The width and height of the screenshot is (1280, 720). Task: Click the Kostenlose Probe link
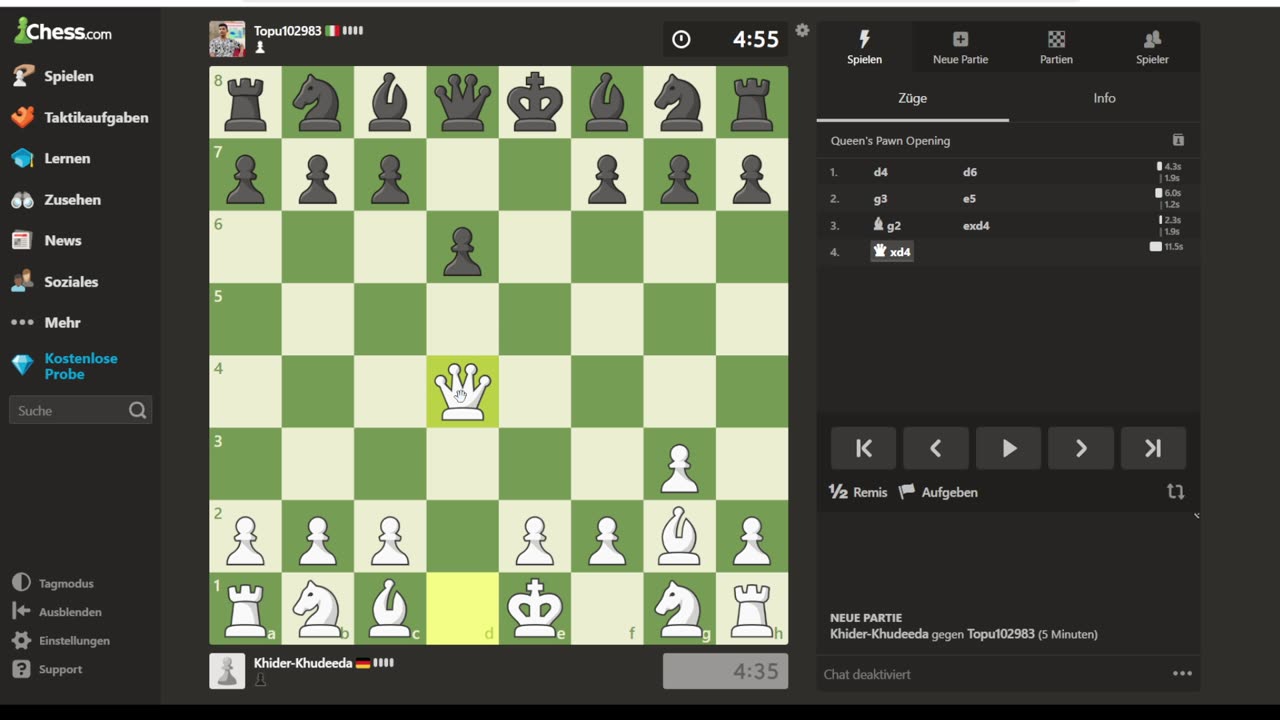point(80,366)
